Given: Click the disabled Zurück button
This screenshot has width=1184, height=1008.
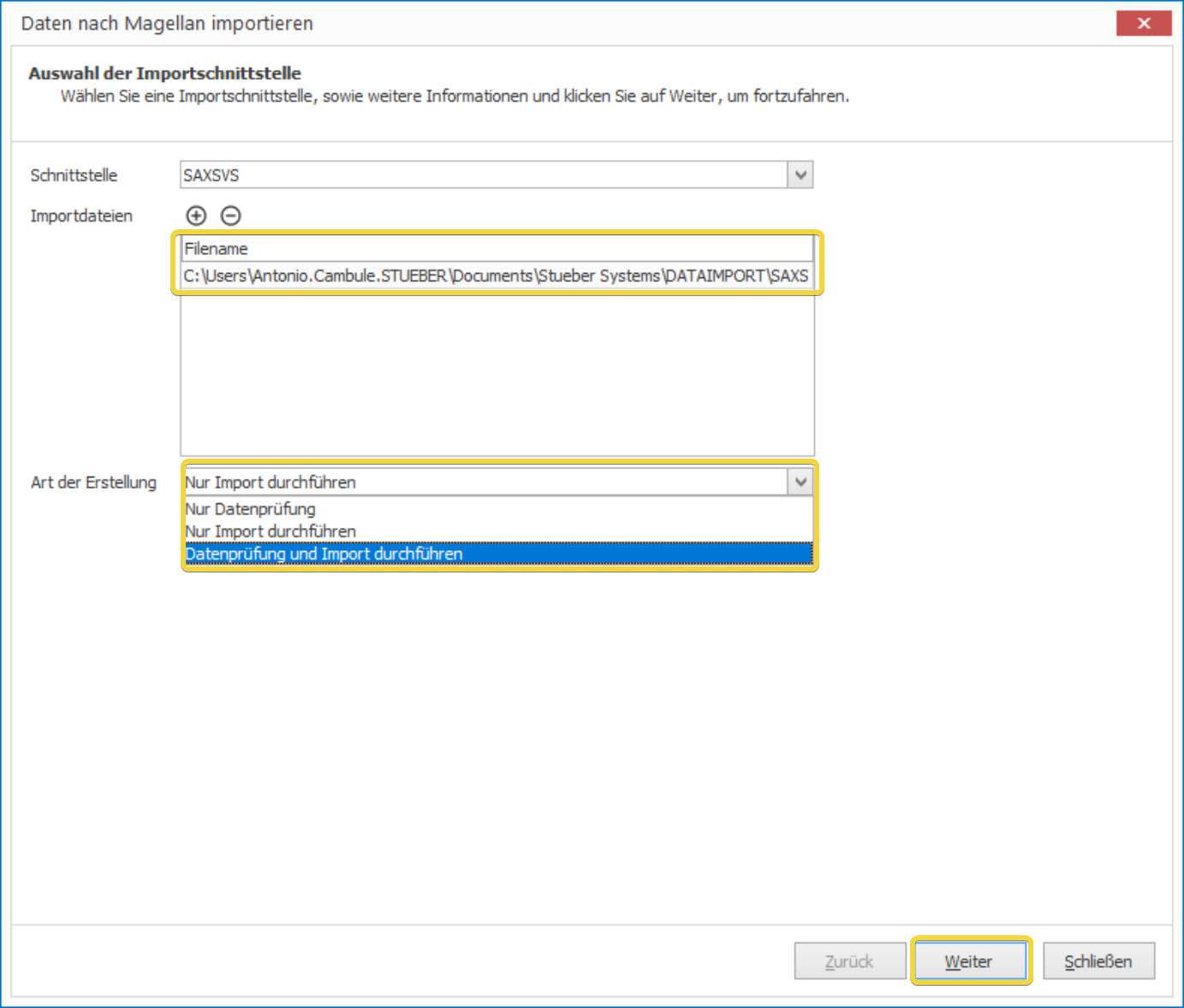Looking at the screenshot, I should click(x=849, y=961).
